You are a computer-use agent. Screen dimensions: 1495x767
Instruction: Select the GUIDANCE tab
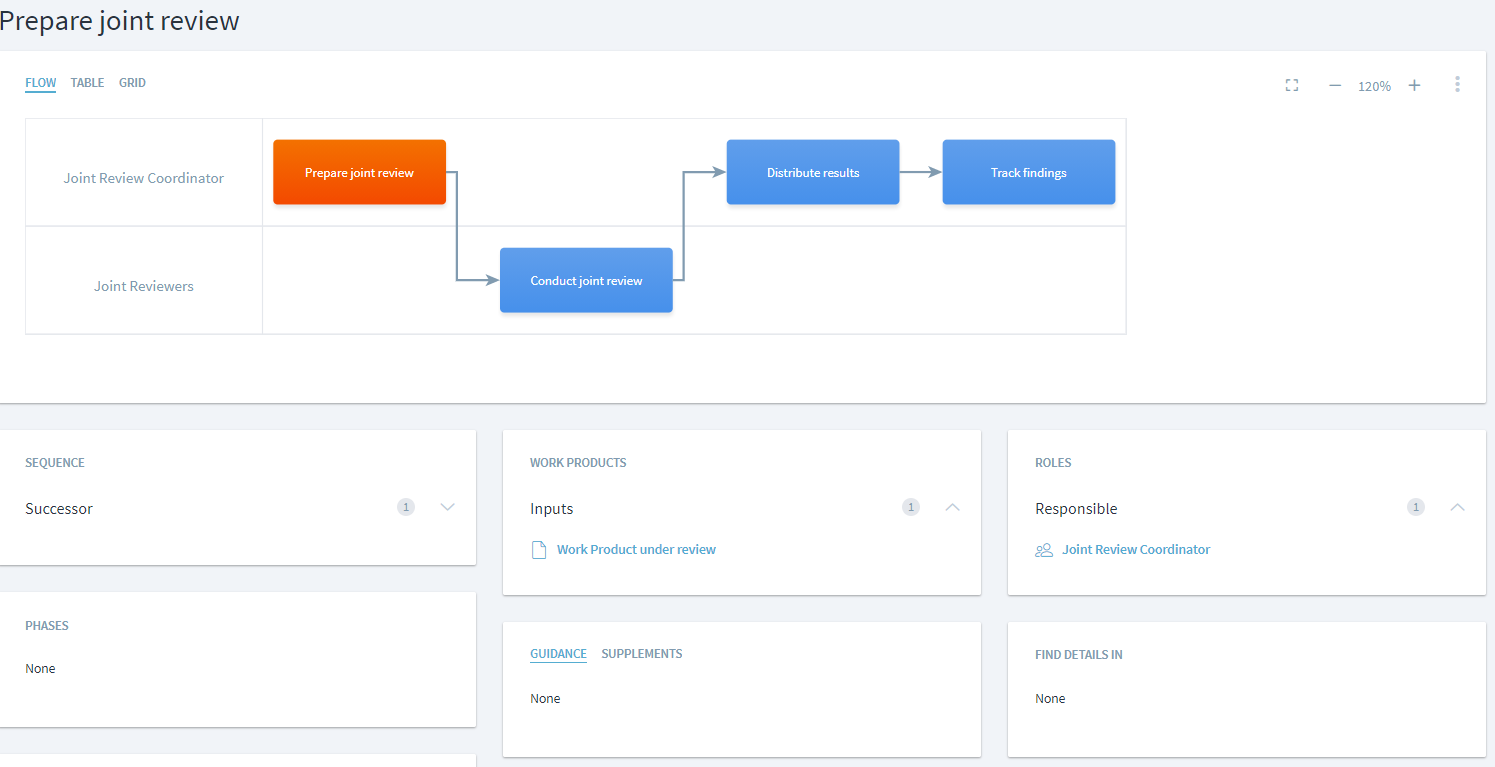(x=558, y=654)
